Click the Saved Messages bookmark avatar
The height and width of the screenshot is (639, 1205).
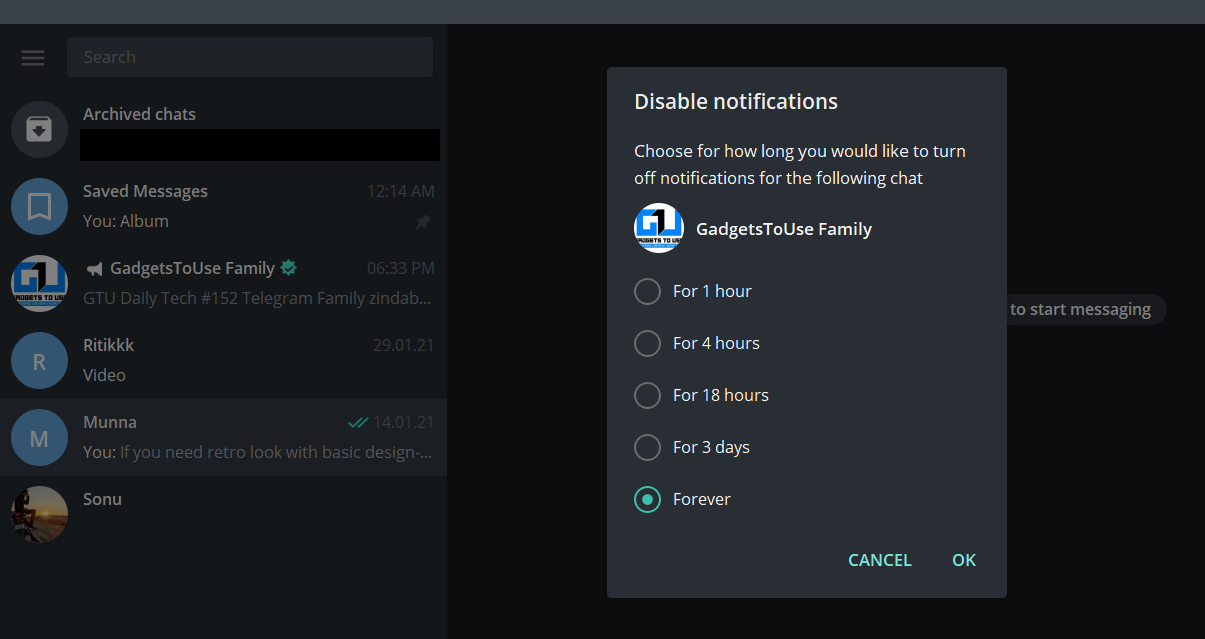[x=39, y=207]
